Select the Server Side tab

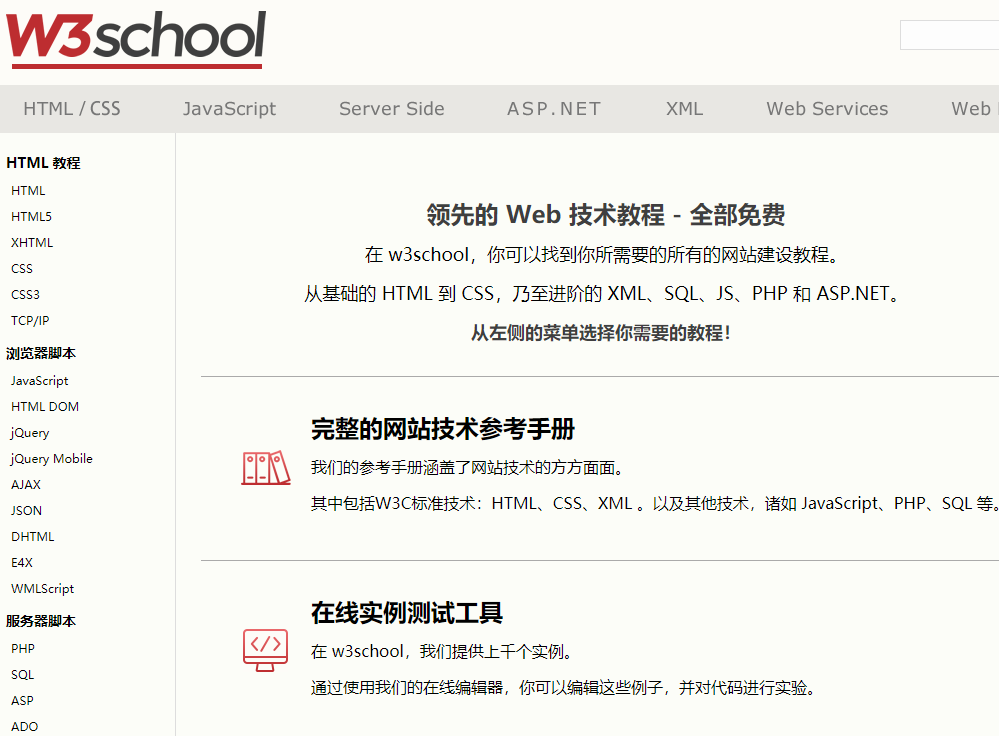(391, 108)
